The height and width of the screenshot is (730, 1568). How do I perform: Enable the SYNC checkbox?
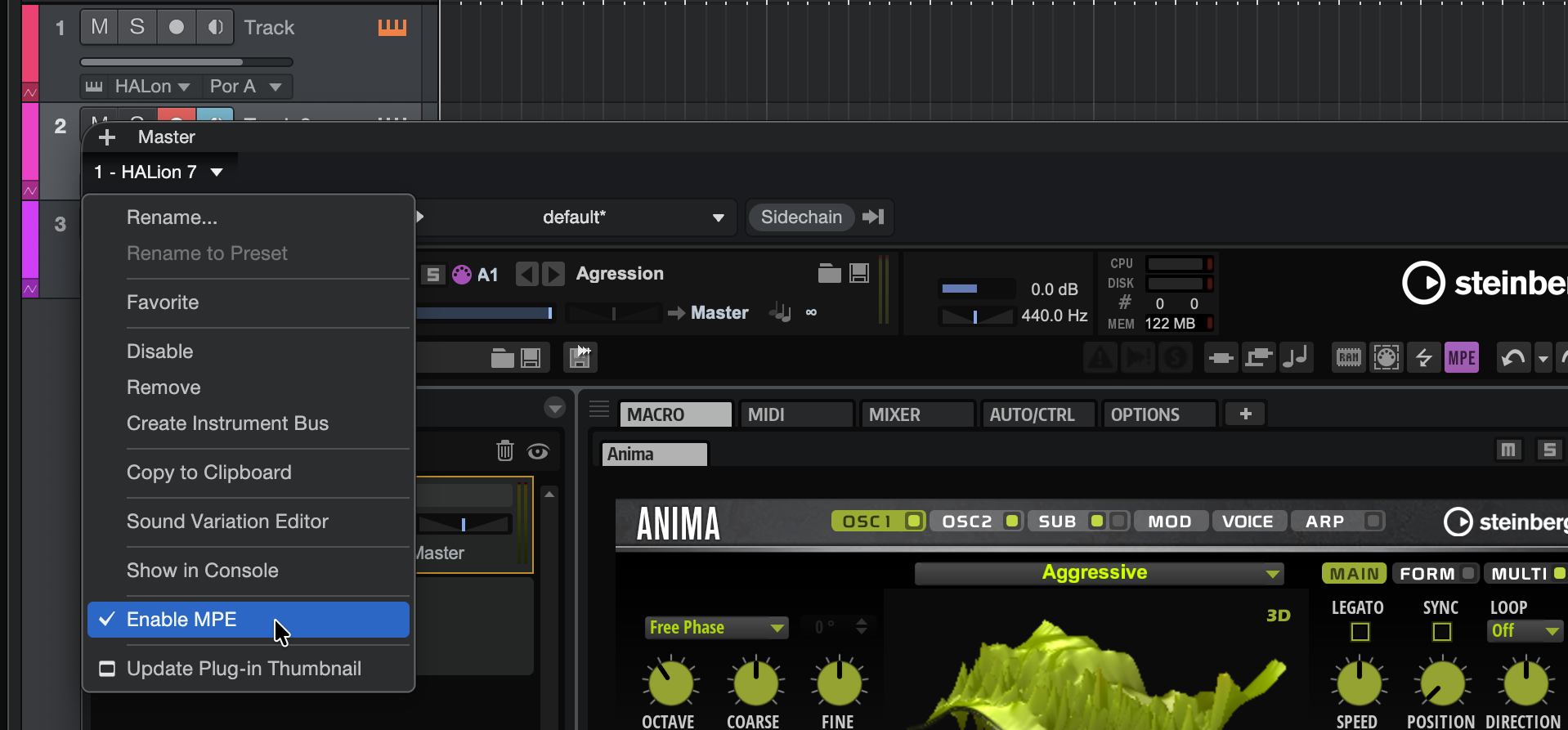[1442, 632]
